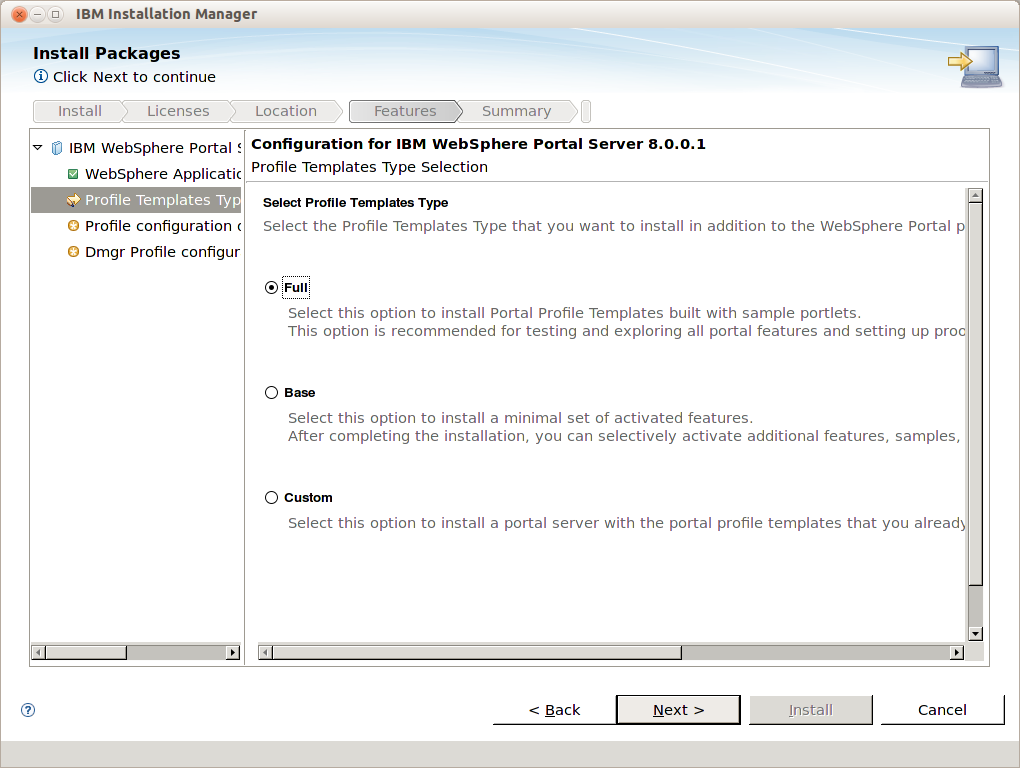Collapse the IBM WebSphere Portal Server tree node
Screen dimensions: 1020x768
38,148
